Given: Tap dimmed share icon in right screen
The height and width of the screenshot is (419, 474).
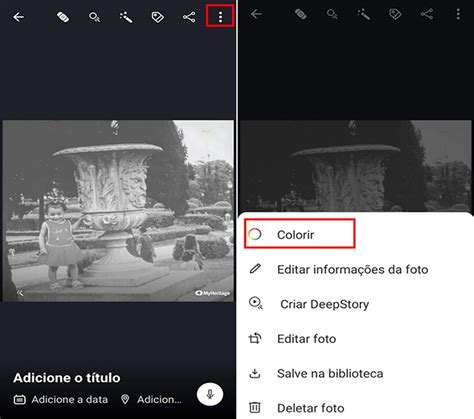Looking at the screenshot, I should tap(427, 14).
